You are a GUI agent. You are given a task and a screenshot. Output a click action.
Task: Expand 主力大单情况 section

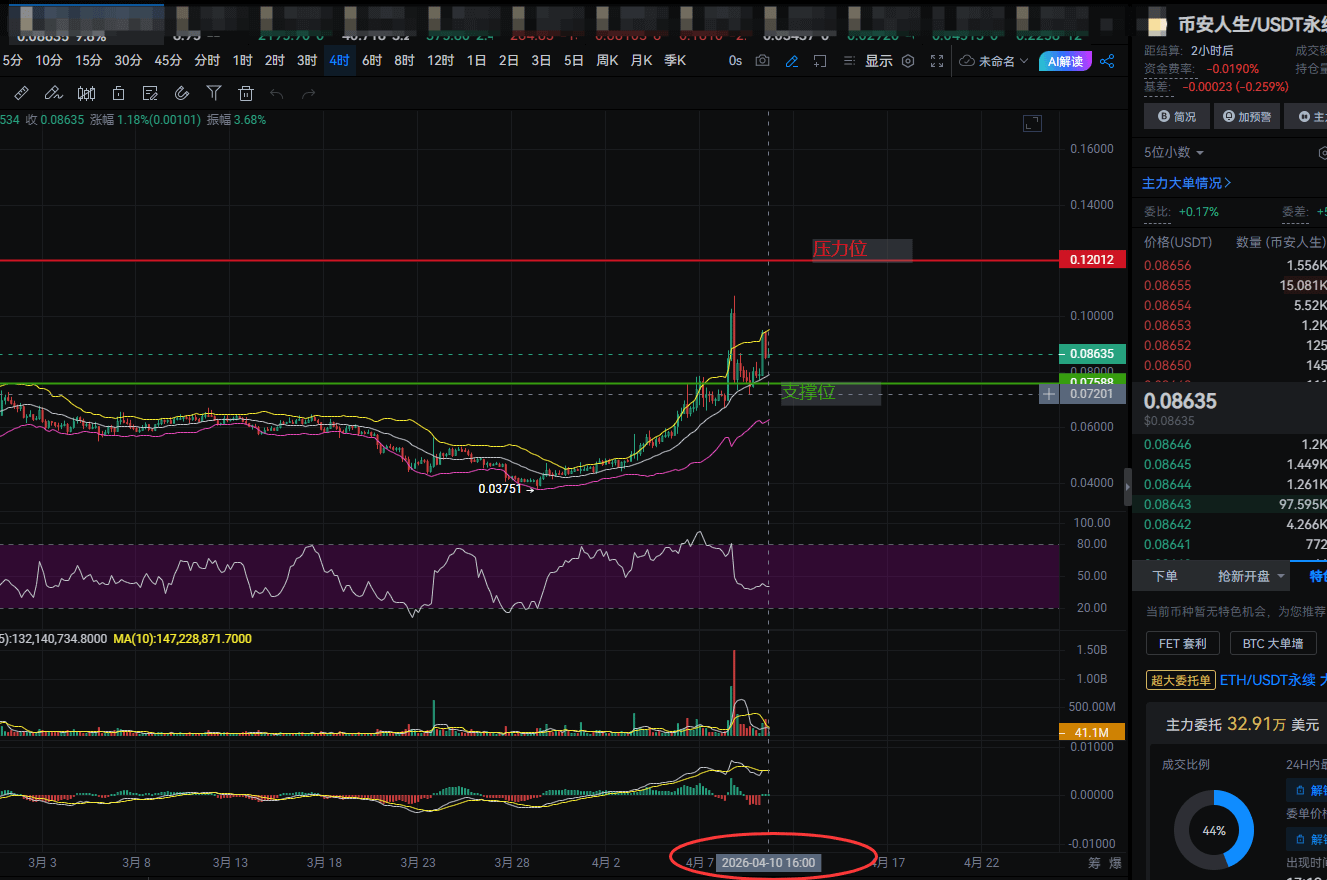1187,183
